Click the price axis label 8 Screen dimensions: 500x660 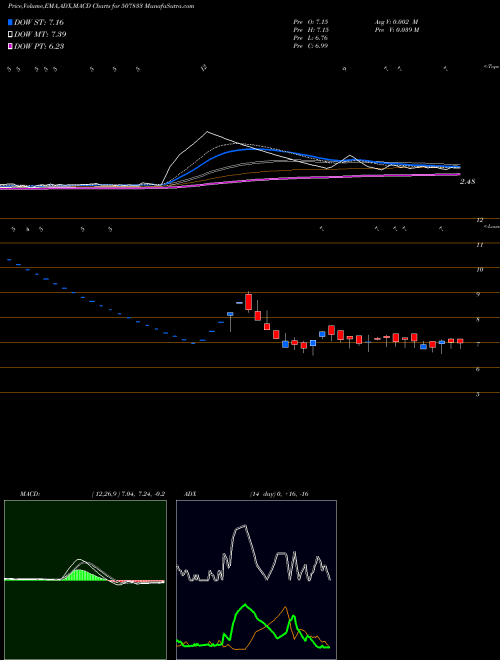tap(478, 320)
